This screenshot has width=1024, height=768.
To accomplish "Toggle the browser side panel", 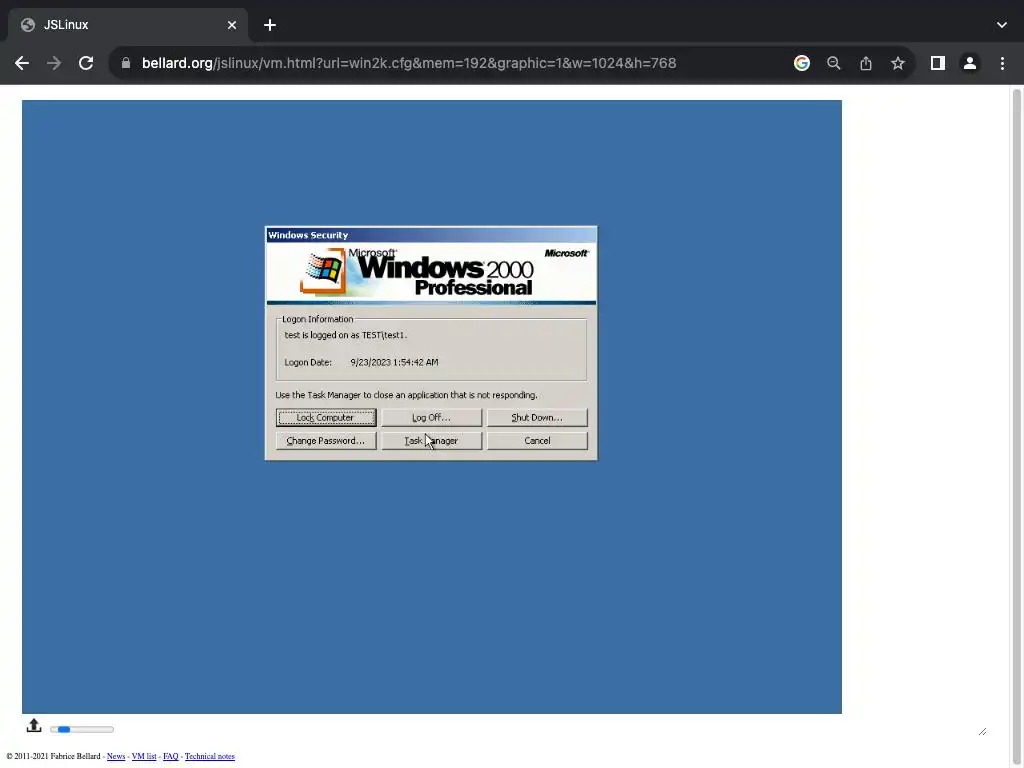I will 938,63.
